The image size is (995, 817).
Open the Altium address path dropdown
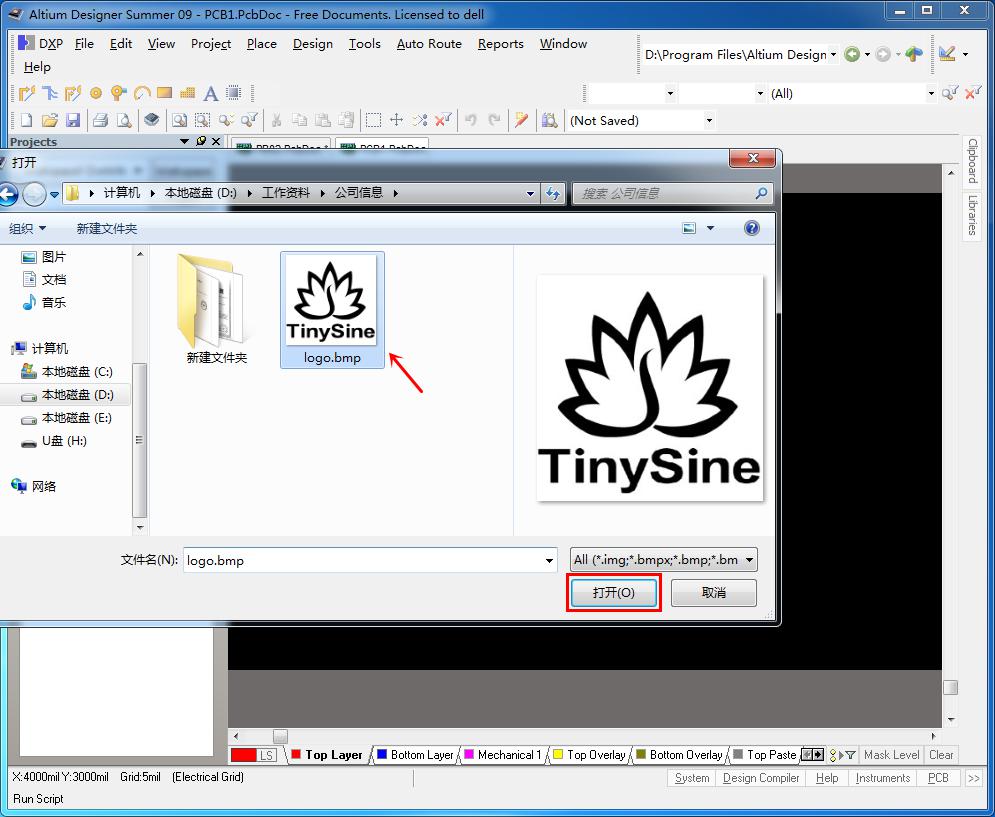(833, 55)
